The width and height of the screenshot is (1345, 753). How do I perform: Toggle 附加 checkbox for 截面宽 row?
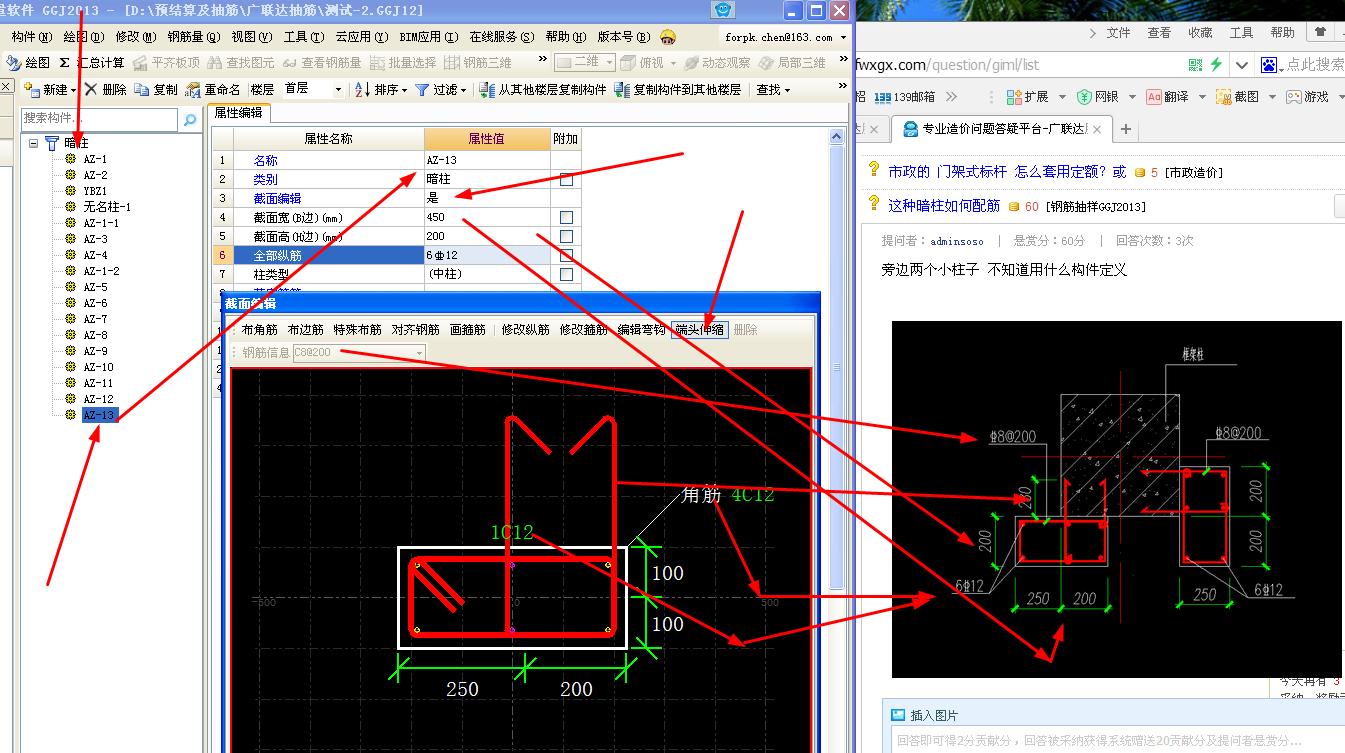pyautogui.click(x=566, y=217)
